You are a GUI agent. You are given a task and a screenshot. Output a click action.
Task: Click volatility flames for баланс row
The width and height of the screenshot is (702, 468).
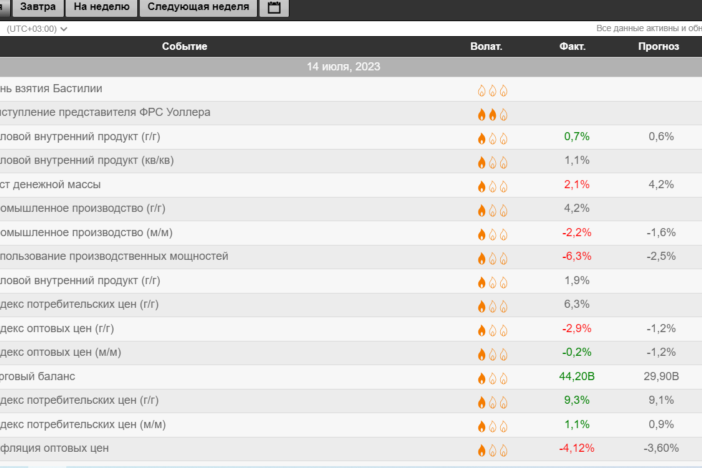[492, 379]
